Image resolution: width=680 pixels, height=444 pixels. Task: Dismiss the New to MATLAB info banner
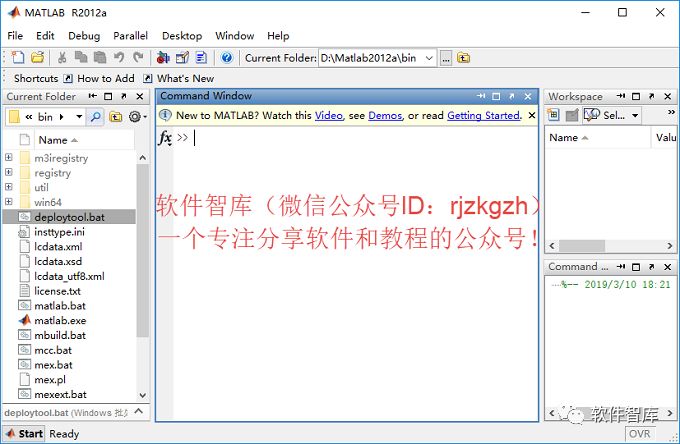[532, 115]
